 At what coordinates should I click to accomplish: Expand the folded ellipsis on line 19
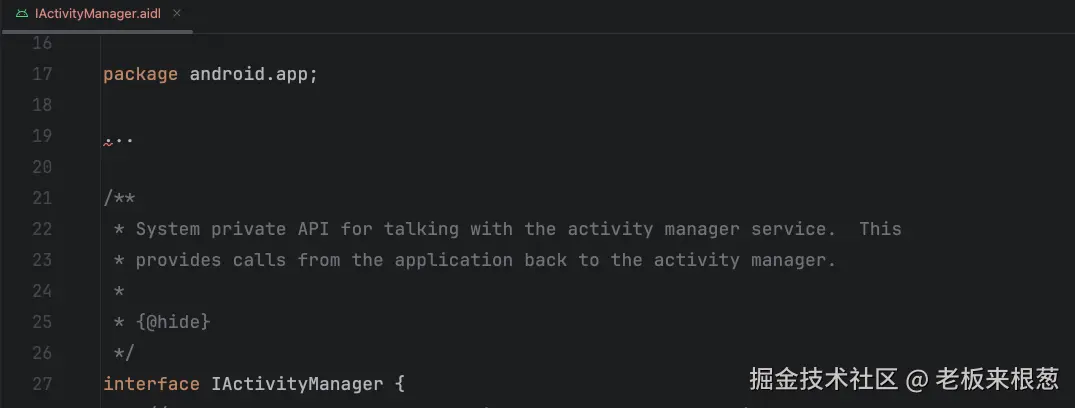[x=119, y=137]
